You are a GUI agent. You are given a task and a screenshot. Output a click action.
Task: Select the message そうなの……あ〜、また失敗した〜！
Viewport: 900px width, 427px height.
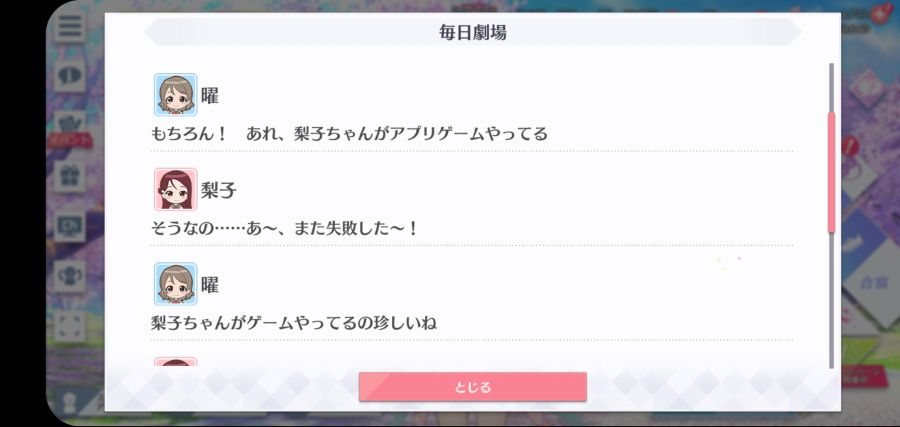tap(285, 228)
